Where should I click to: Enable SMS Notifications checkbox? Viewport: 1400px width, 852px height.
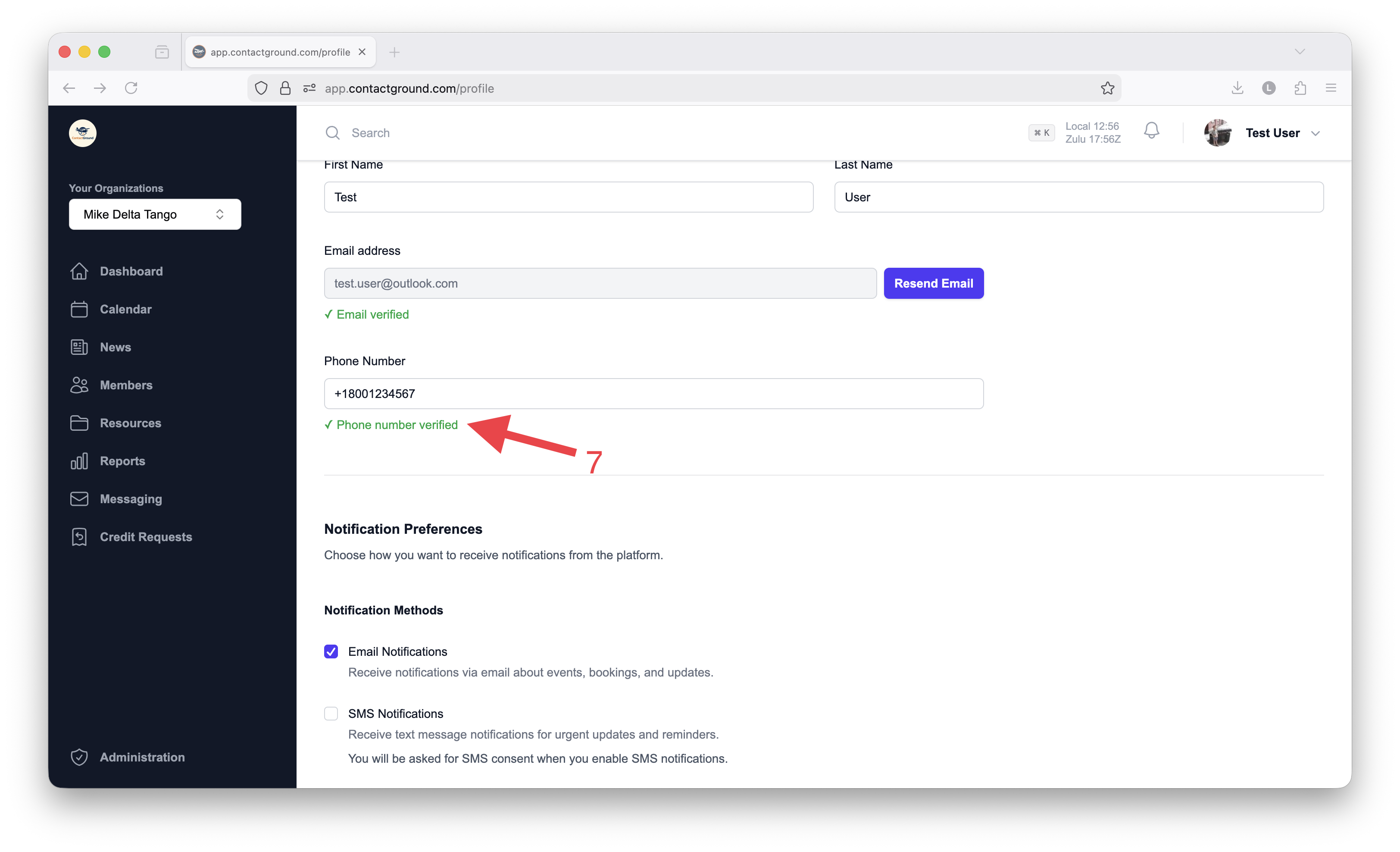coord(331,713)
